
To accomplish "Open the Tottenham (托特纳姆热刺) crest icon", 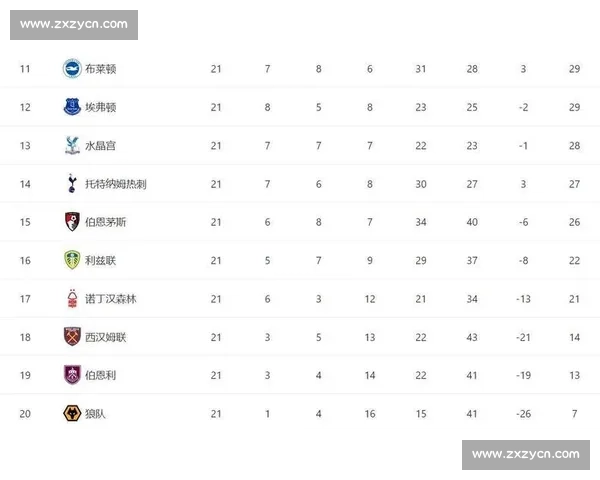I will (x=72, y=184).
